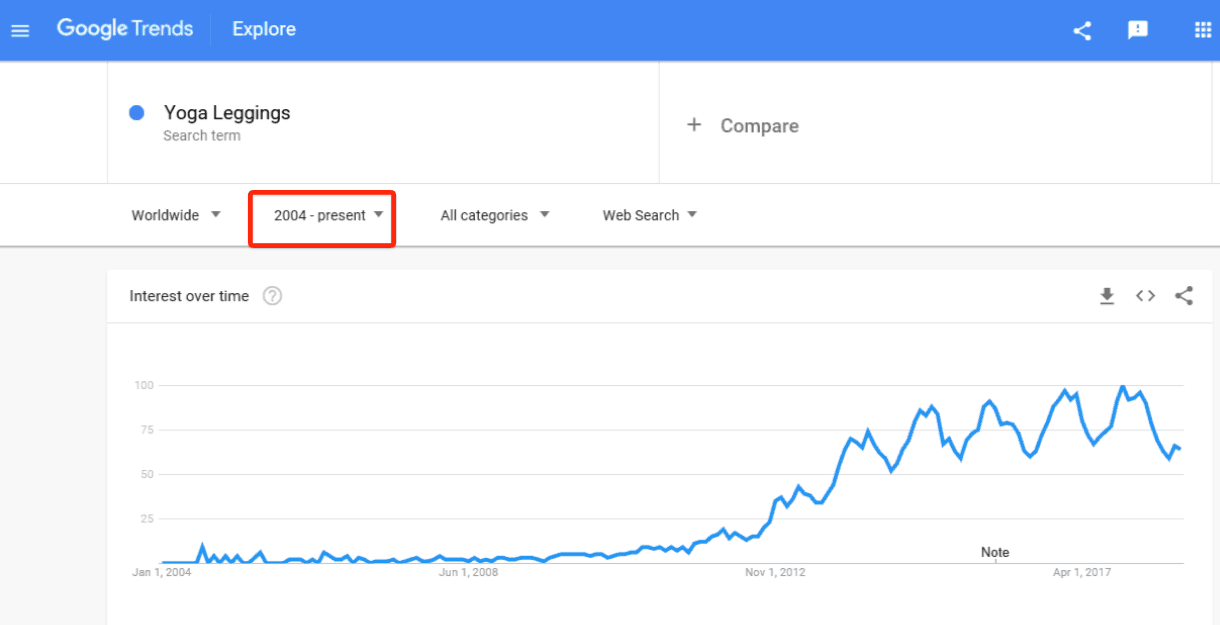
Task: Share the Interest over time chart
Action: point(1184,296)
